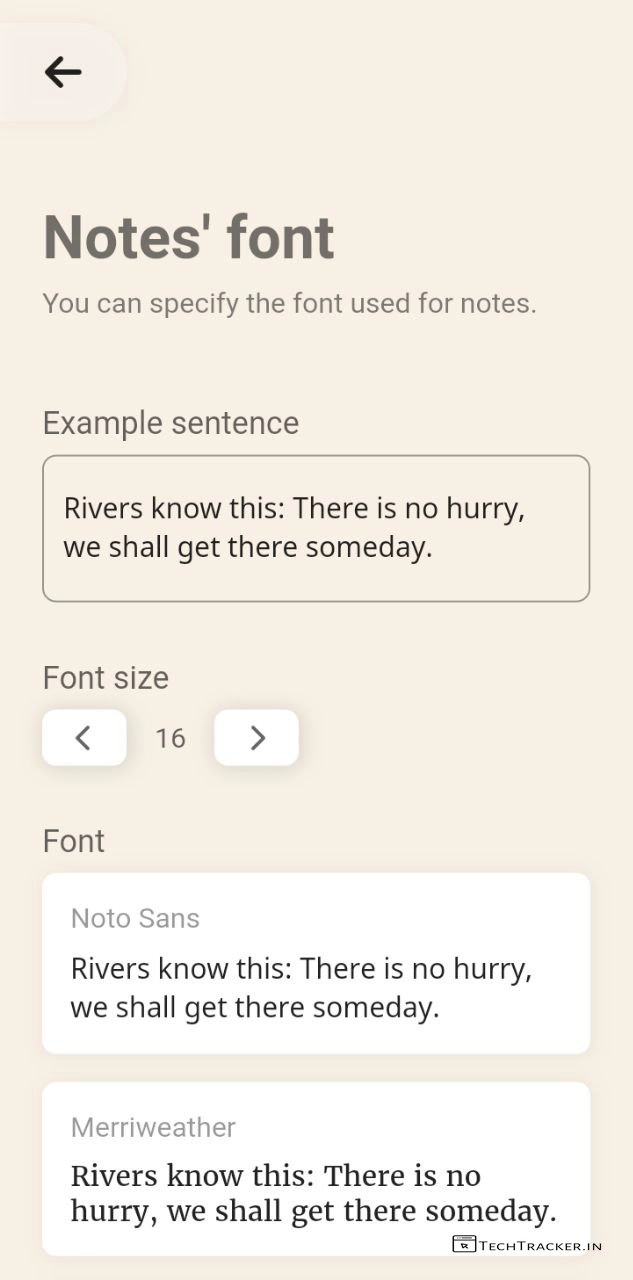Screen dimensions: 633x1280
Task: Tap the "Noto Sans" font name
Action: pos(135,918)
